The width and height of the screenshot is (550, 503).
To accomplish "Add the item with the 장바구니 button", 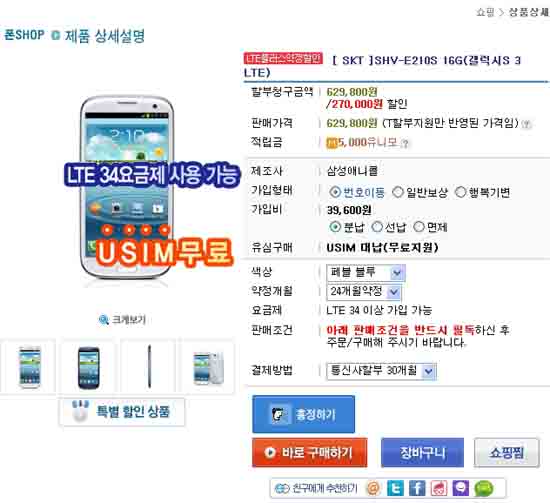I will coord(422,452).
